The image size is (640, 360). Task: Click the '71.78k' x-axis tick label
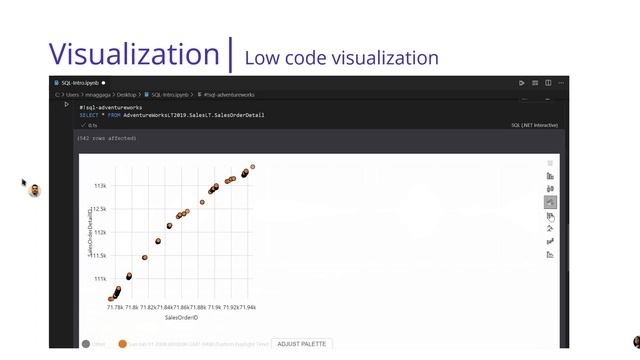tap(115, 307)
